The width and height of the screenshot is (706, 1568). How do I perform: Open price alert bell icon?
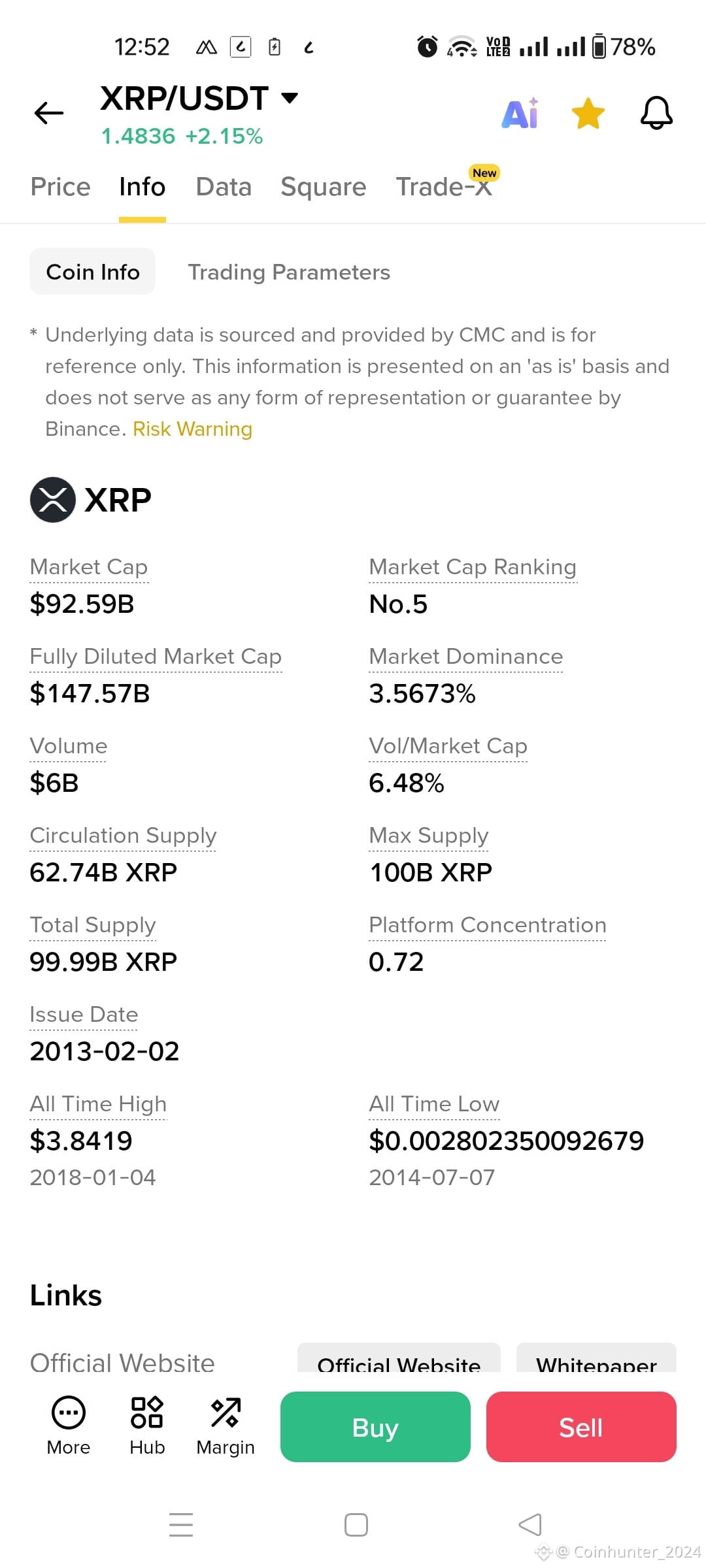click(656, 113)
